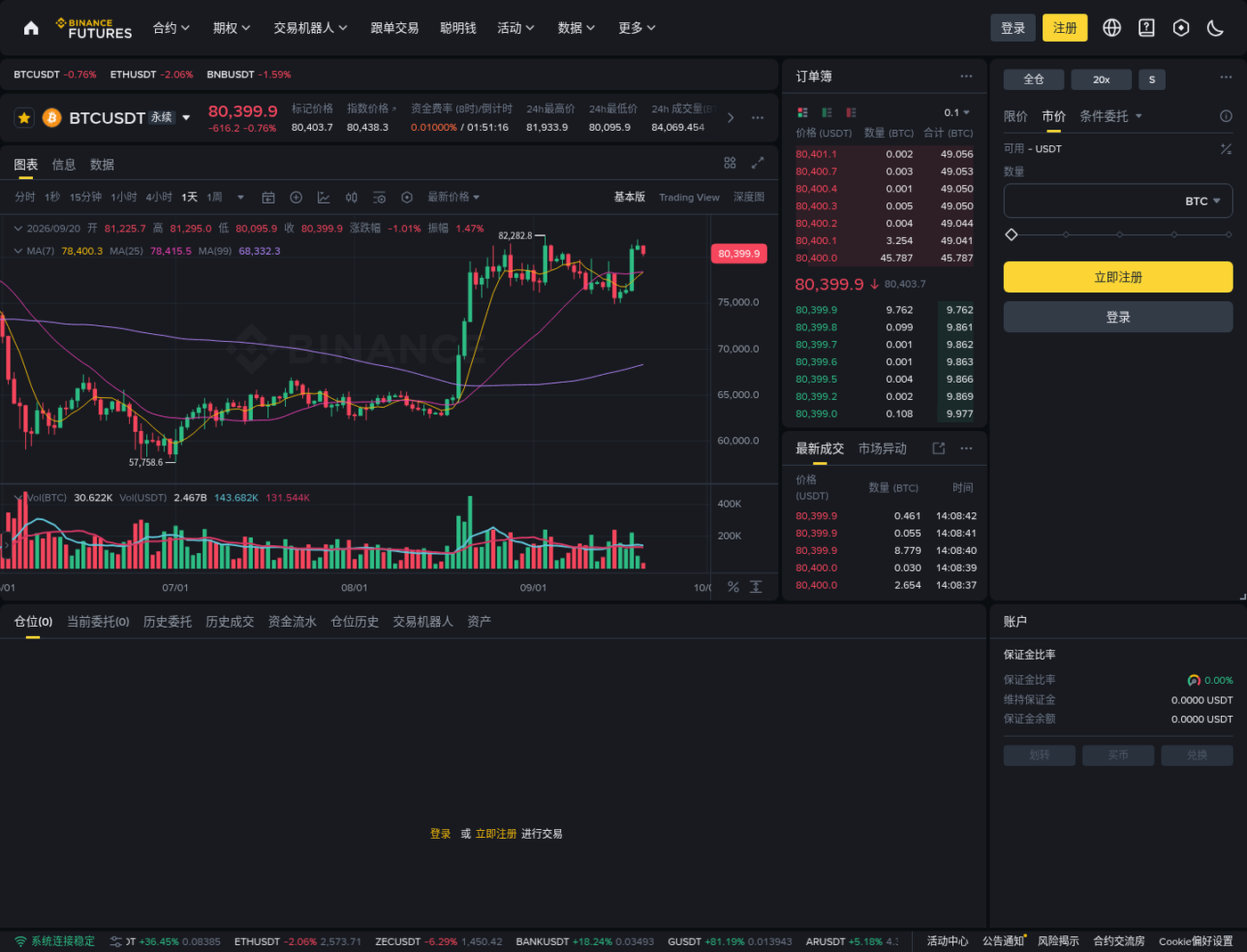Click the margin ratio gauge icon

click(1194, 680)
